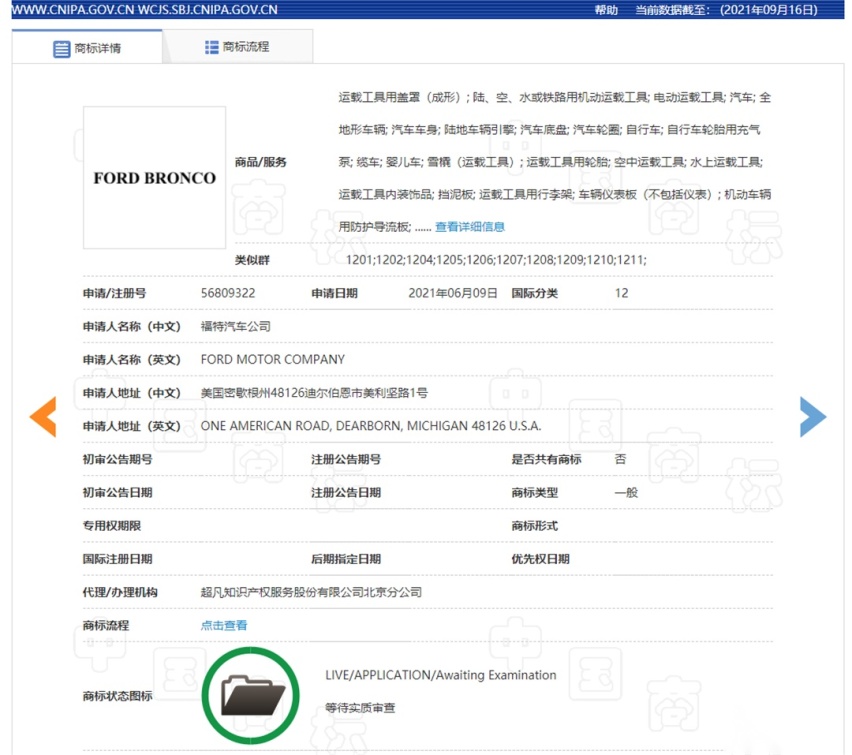The image size is (852, 755).
Task: Click the 商标状态图标 label
Action: point(117,696)
